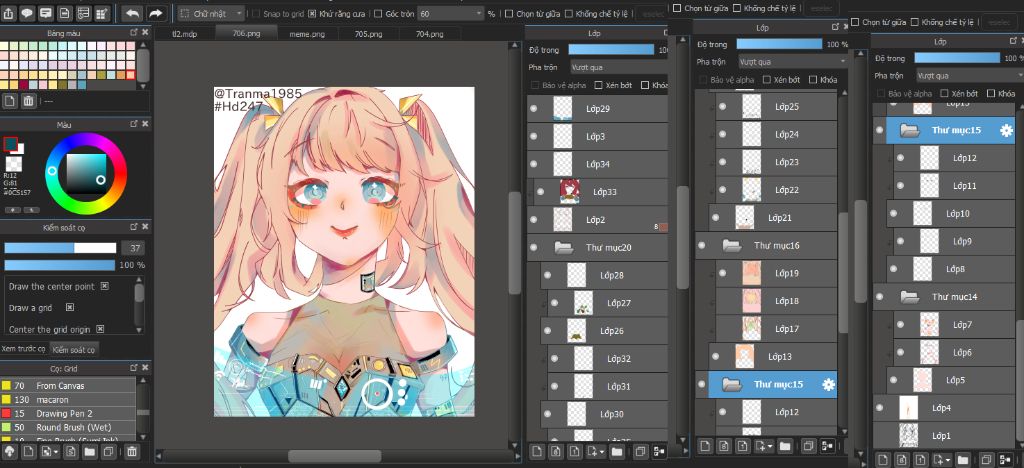Select the From Canvas brush
The image size is (1024, 468).
click(x=68, y=386)
